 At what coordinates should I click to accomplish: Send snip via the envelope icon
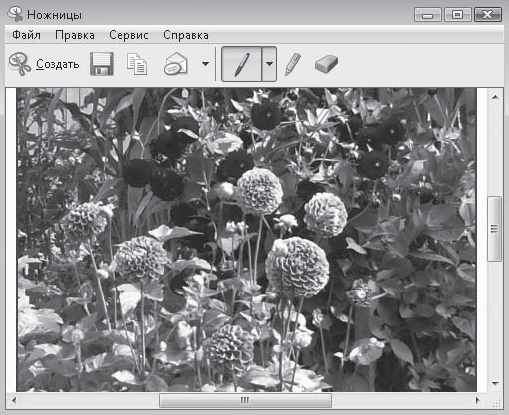point(175,64)
